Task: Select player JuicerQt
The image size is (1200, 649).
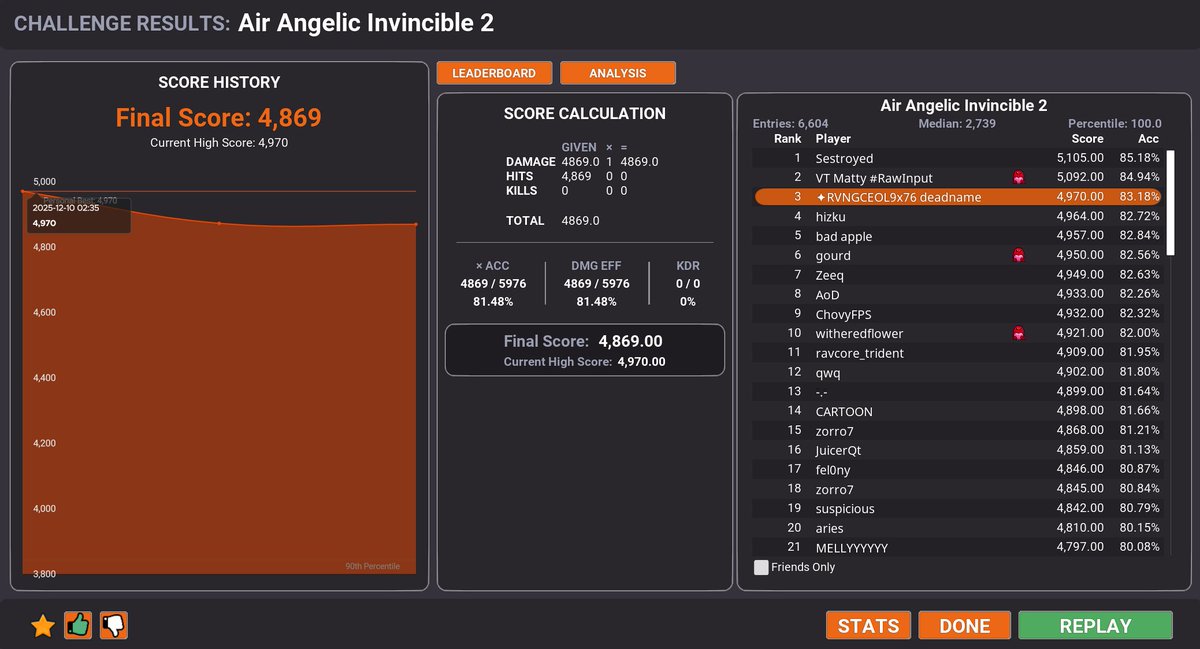Action: [x=959, y=450]
